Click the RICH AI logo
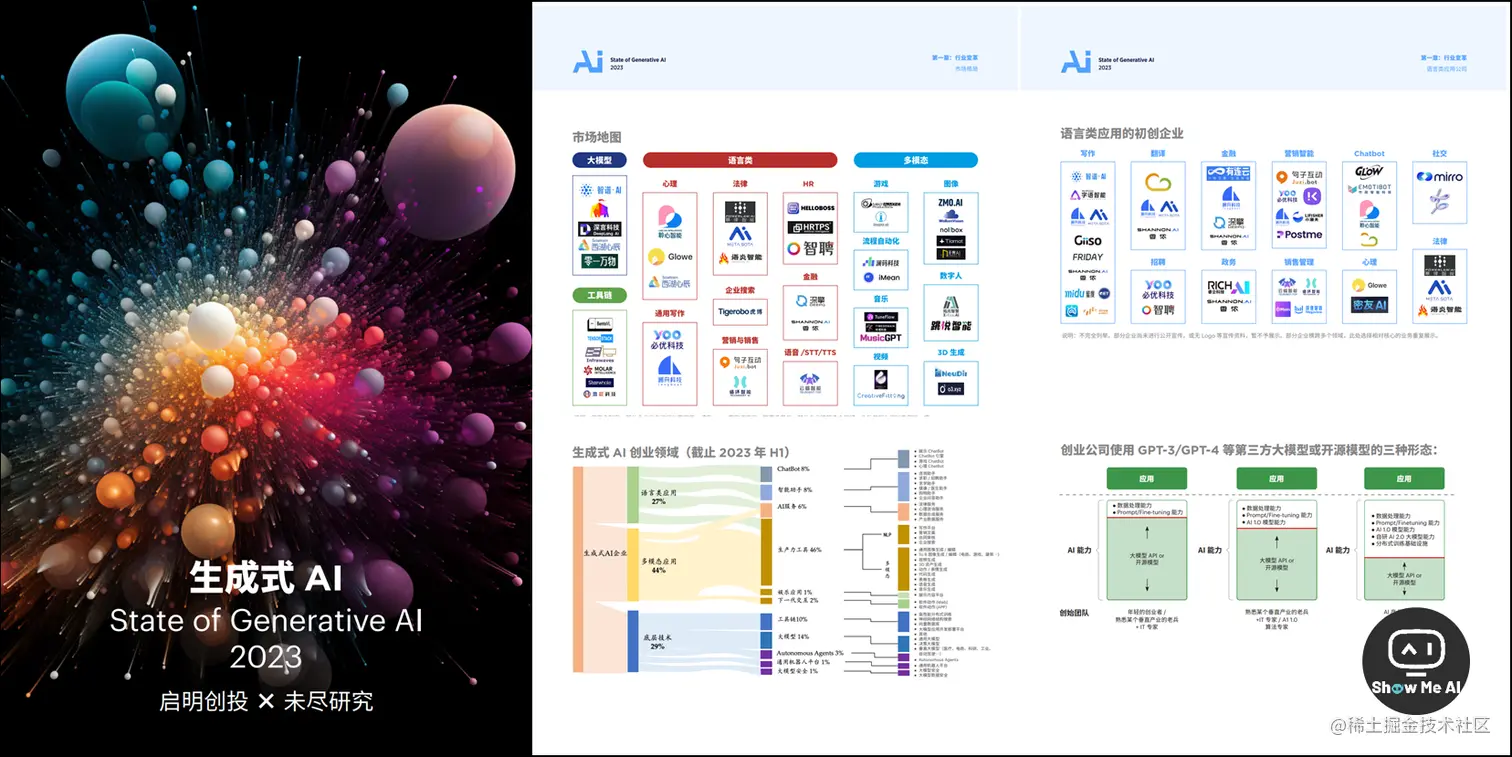 coord(1229,287)
